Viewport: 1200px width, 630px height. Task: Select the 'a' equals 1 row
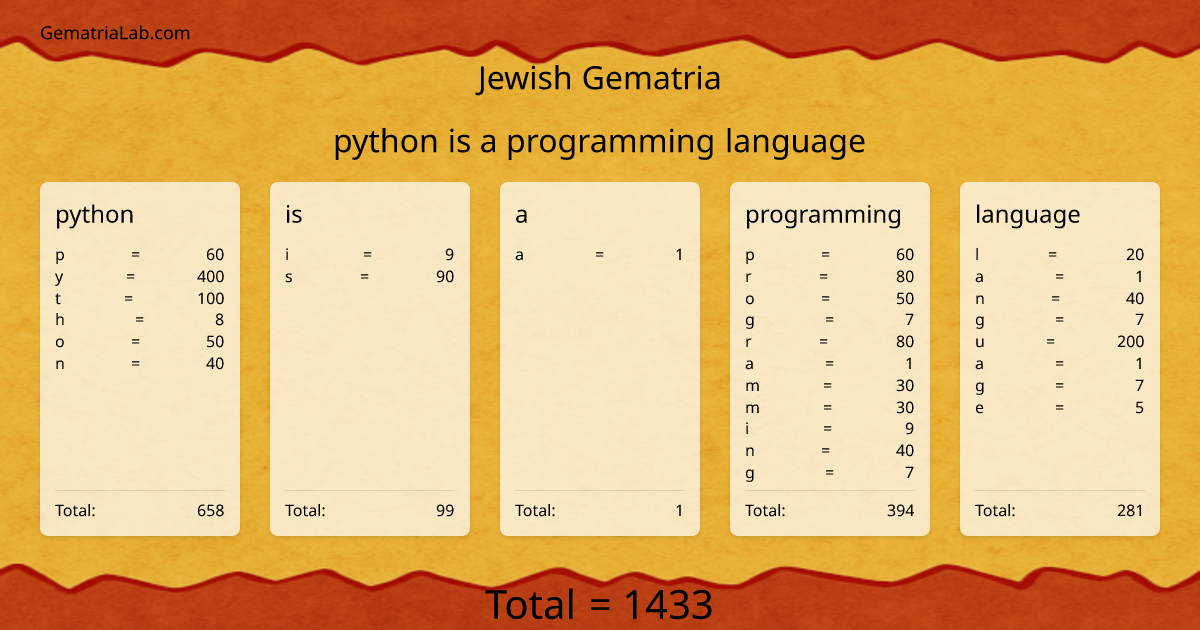coord(600,254)
